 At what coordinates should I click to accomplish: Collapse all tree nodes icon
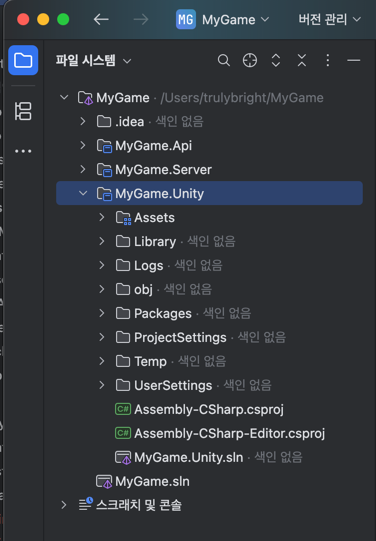pyautogui.click(x=302, y=60)
